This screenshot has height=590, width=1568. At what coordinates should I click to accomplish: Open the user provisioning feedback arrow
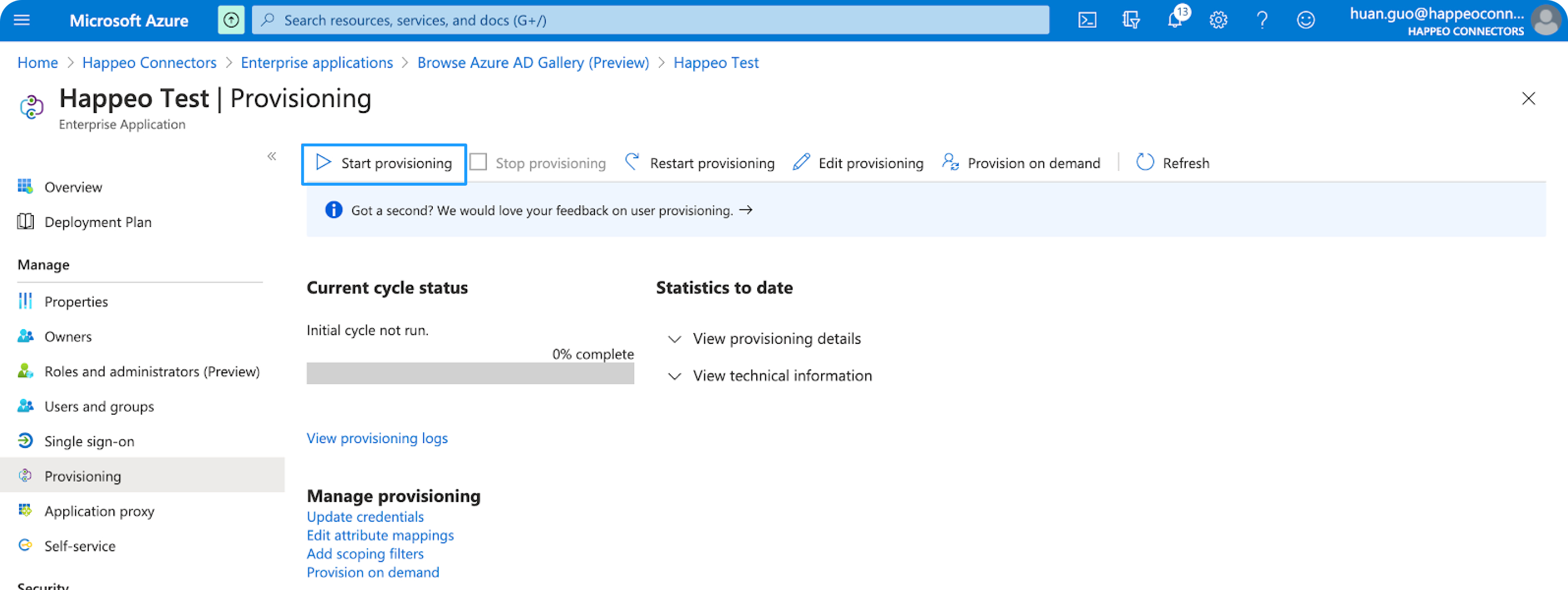point(746,210)
